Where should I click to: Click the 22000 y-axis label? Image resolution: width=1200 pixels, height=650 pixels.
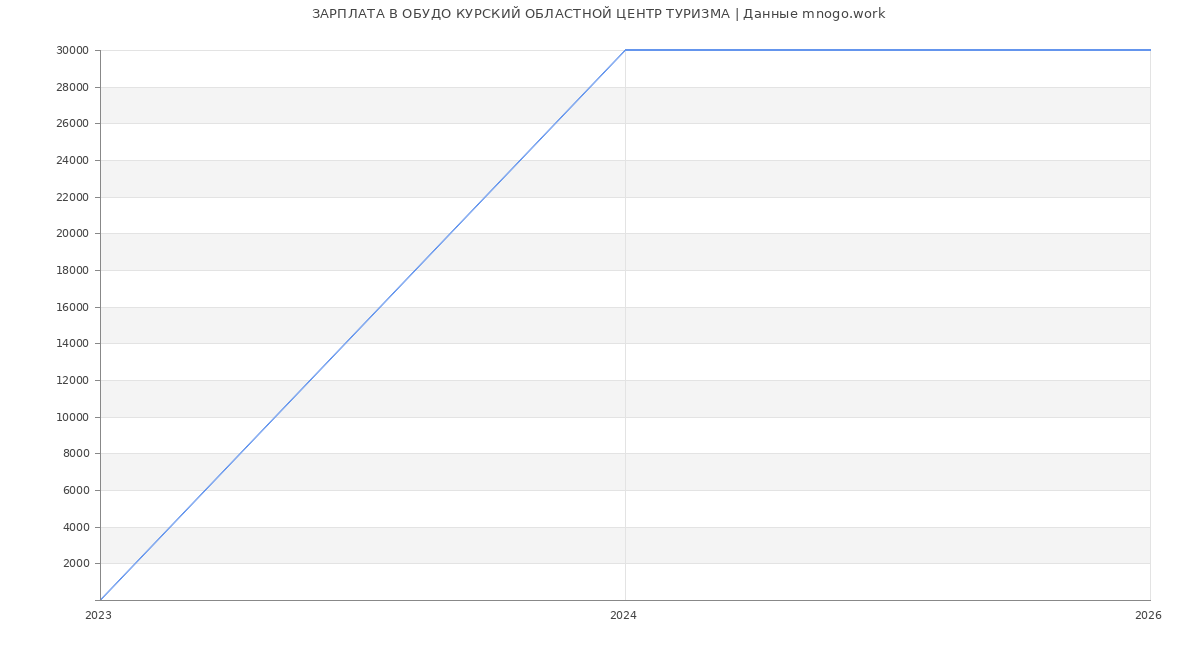72,198
